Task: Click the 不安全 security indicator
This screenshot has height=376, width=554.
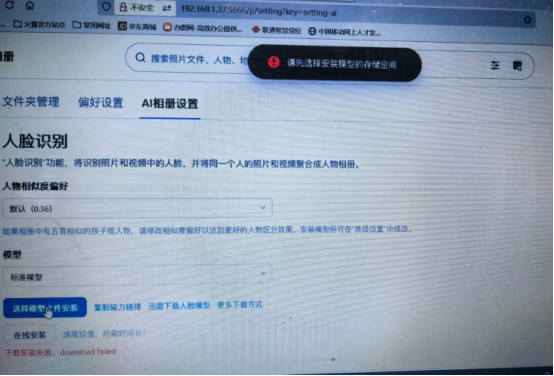Action: point(138,7)
